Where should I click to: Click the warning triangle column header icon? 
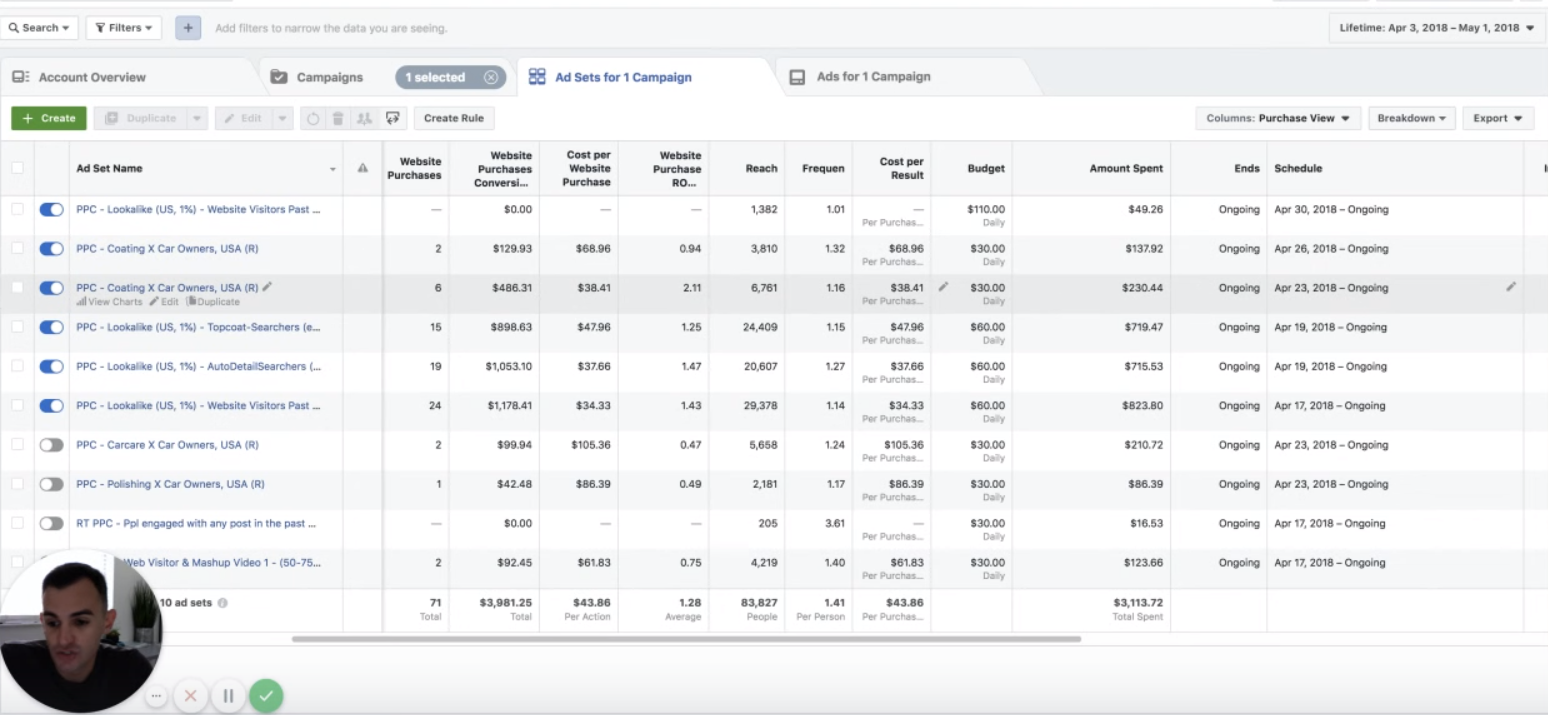click(x=362, y=169)
